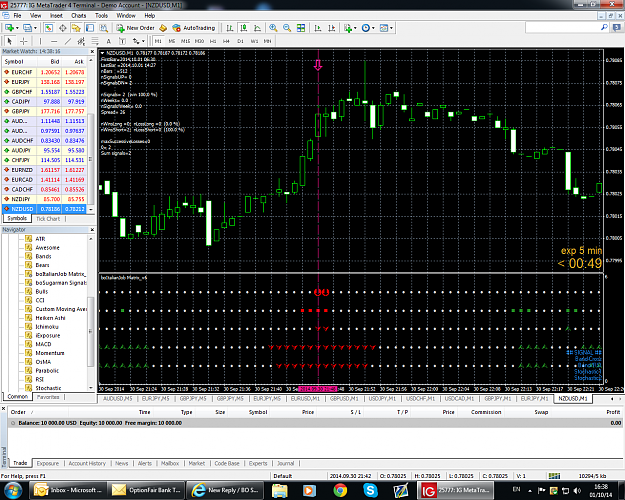Open the Periods clock icon

coord(366,28)
